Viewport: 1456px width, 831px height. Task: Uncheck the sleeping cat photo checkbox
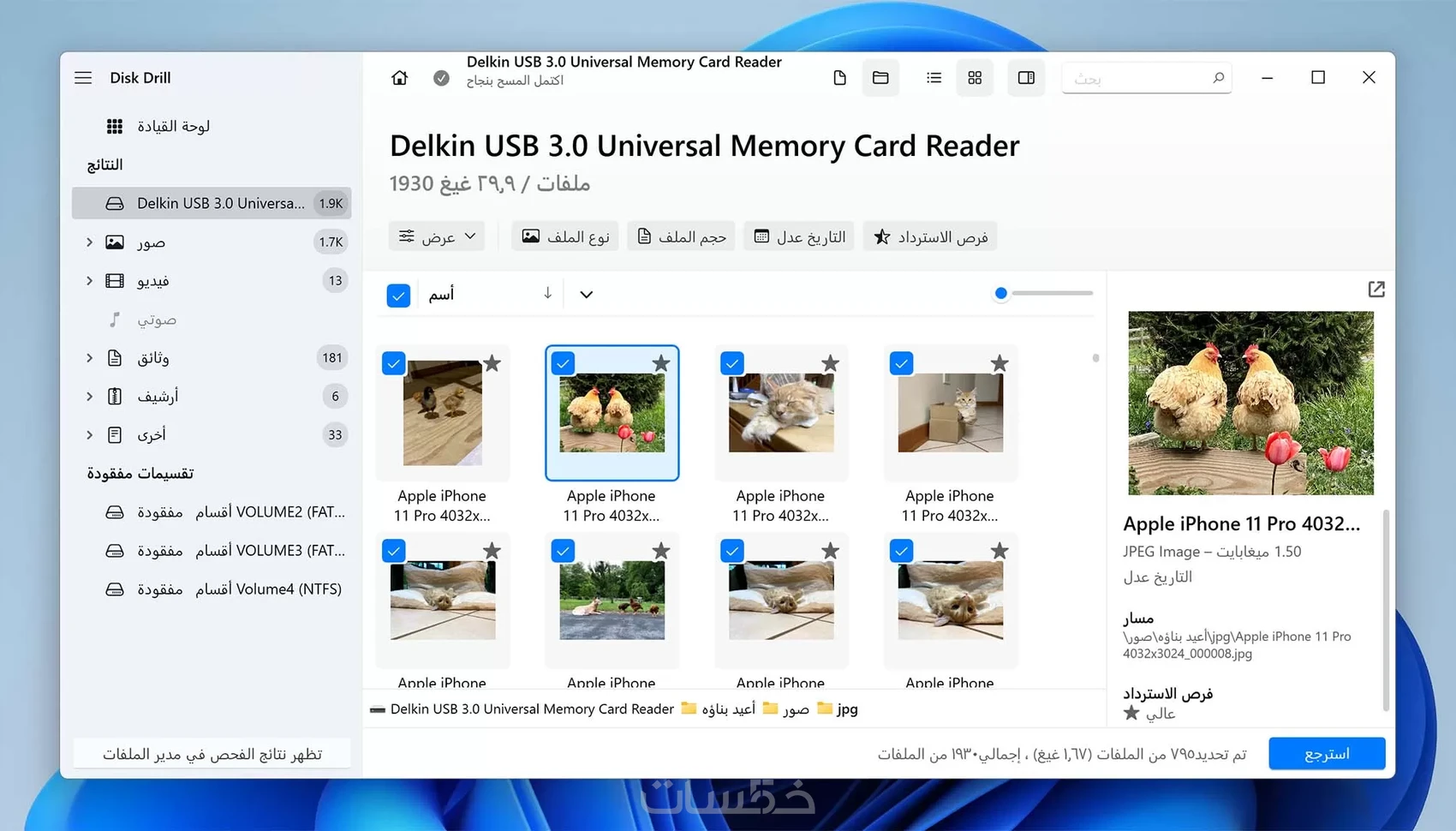coord(732,363)
